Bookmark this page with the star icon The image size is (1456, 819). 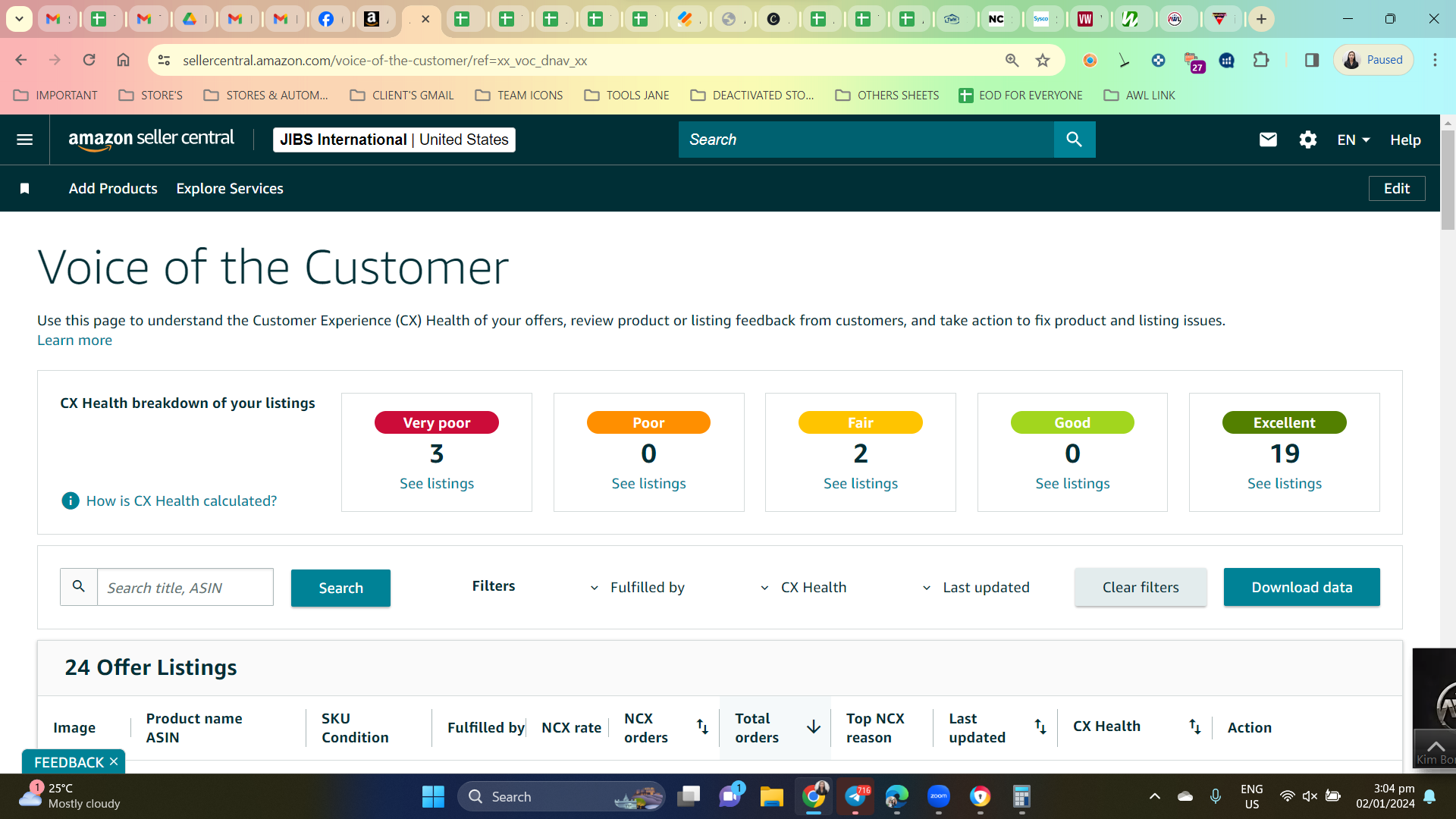(1043, 60)
